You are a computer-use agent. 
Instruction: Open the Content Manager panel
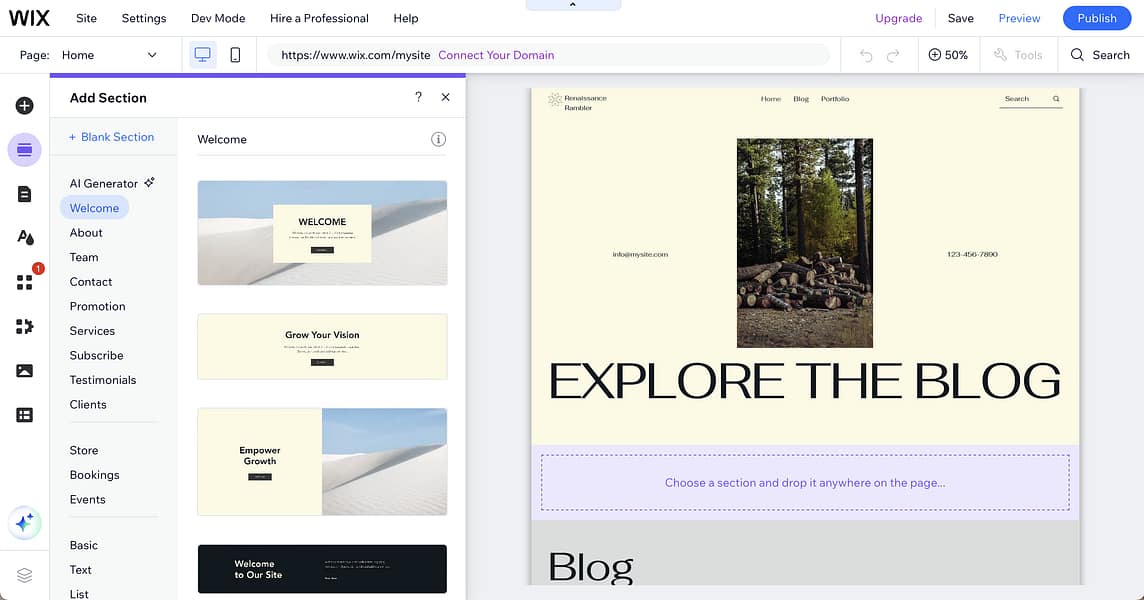(x=24, y=414)
